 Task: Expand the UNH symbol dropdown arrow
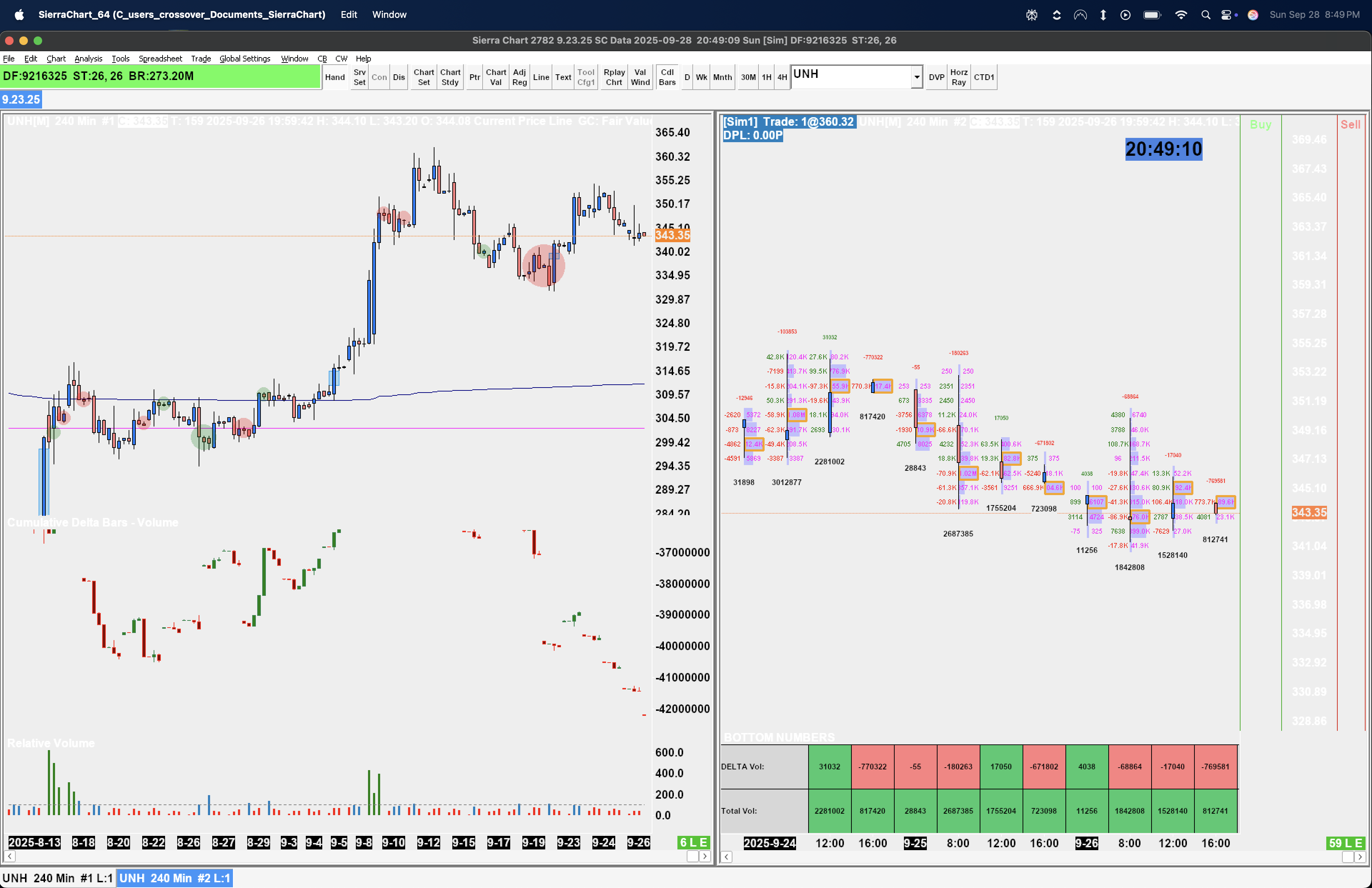[916, 77]
